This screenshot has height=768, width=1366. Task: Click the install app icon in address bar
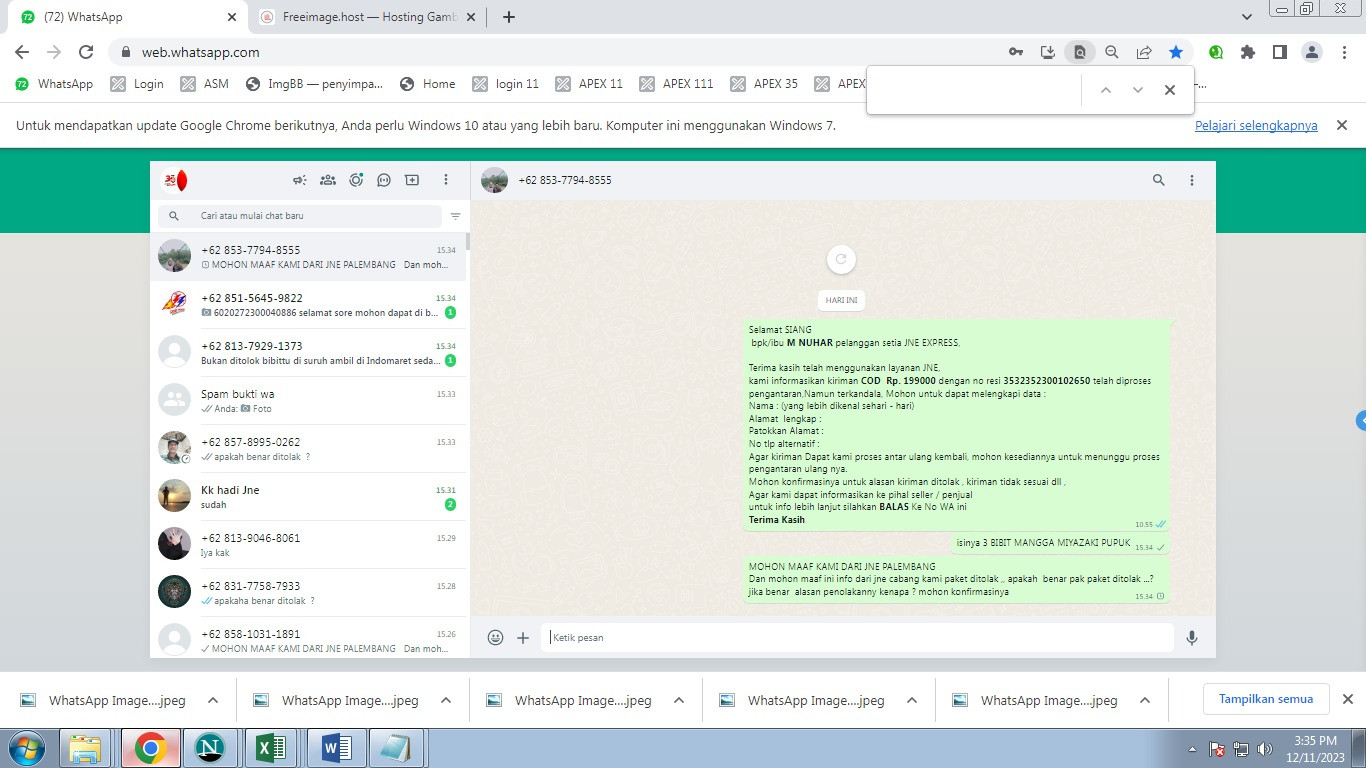[1047, 52]
